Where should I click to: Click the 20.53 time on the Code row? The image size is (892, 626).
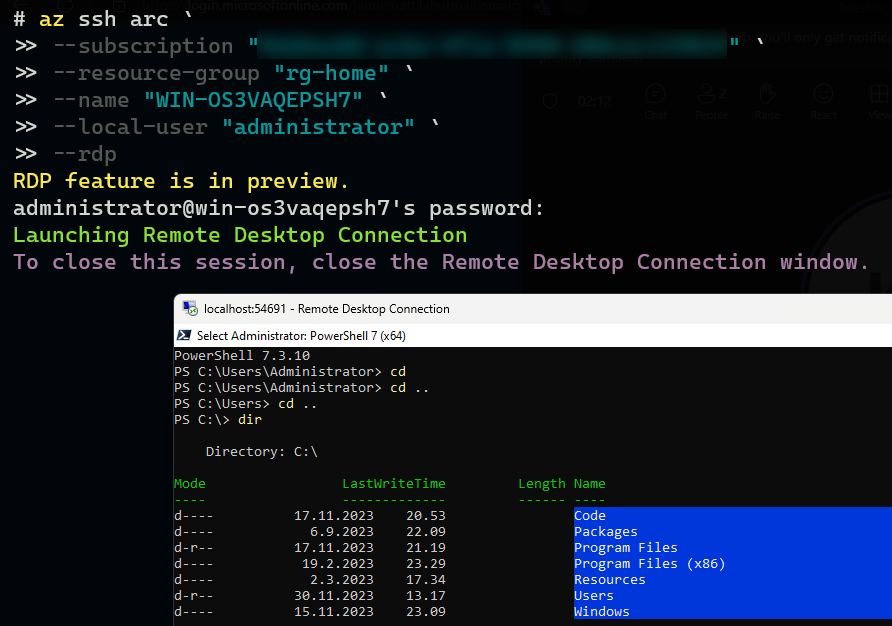426,516
